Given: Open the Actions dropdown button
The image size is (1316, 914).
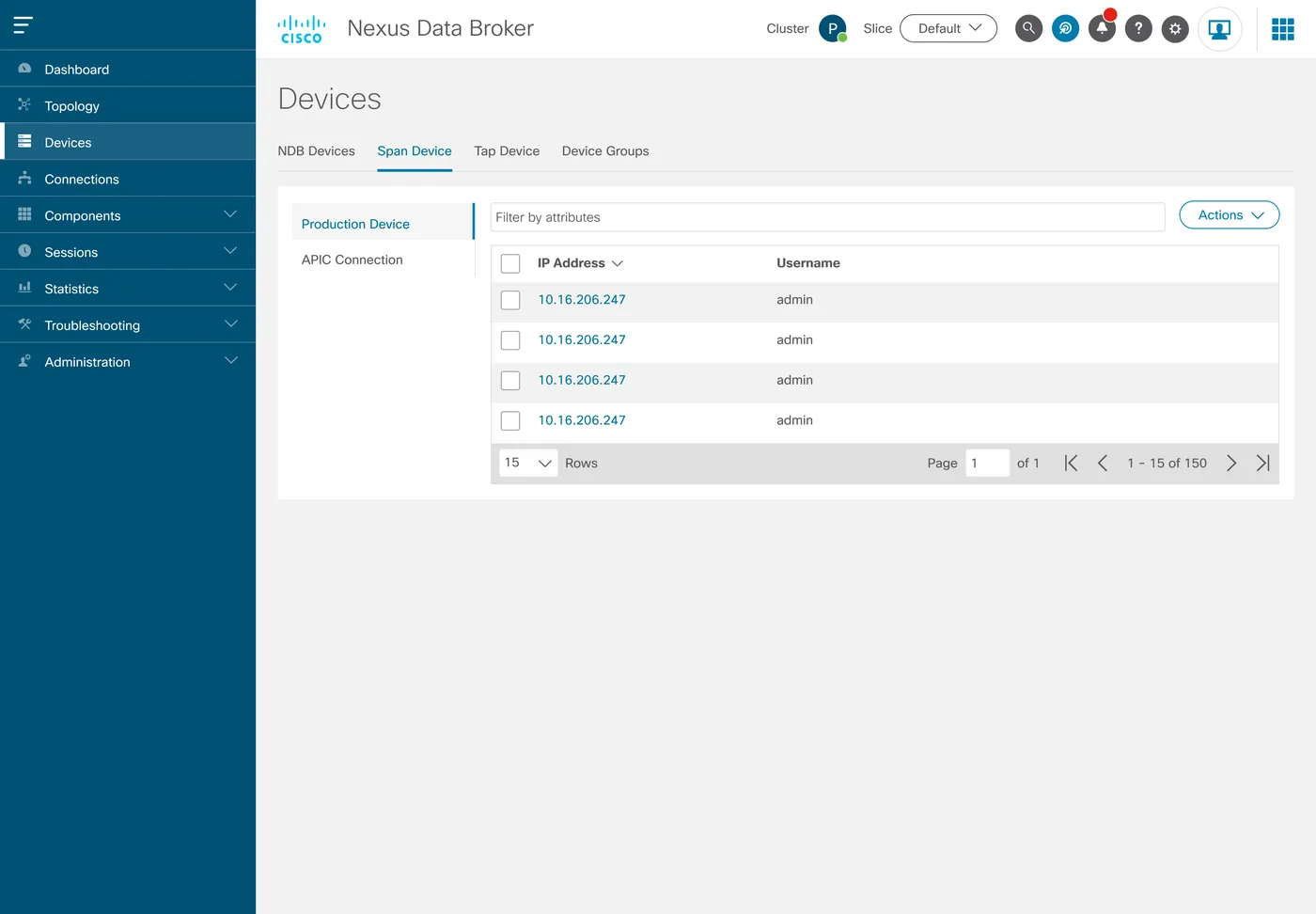Looking at the screenshot, I should [x=1230, y=215].
